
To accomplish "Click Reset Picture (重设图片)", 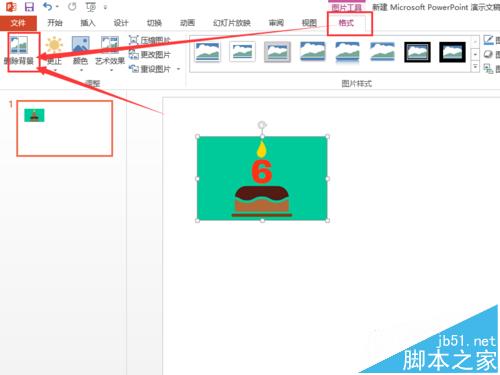I will [x=150, y=69].
